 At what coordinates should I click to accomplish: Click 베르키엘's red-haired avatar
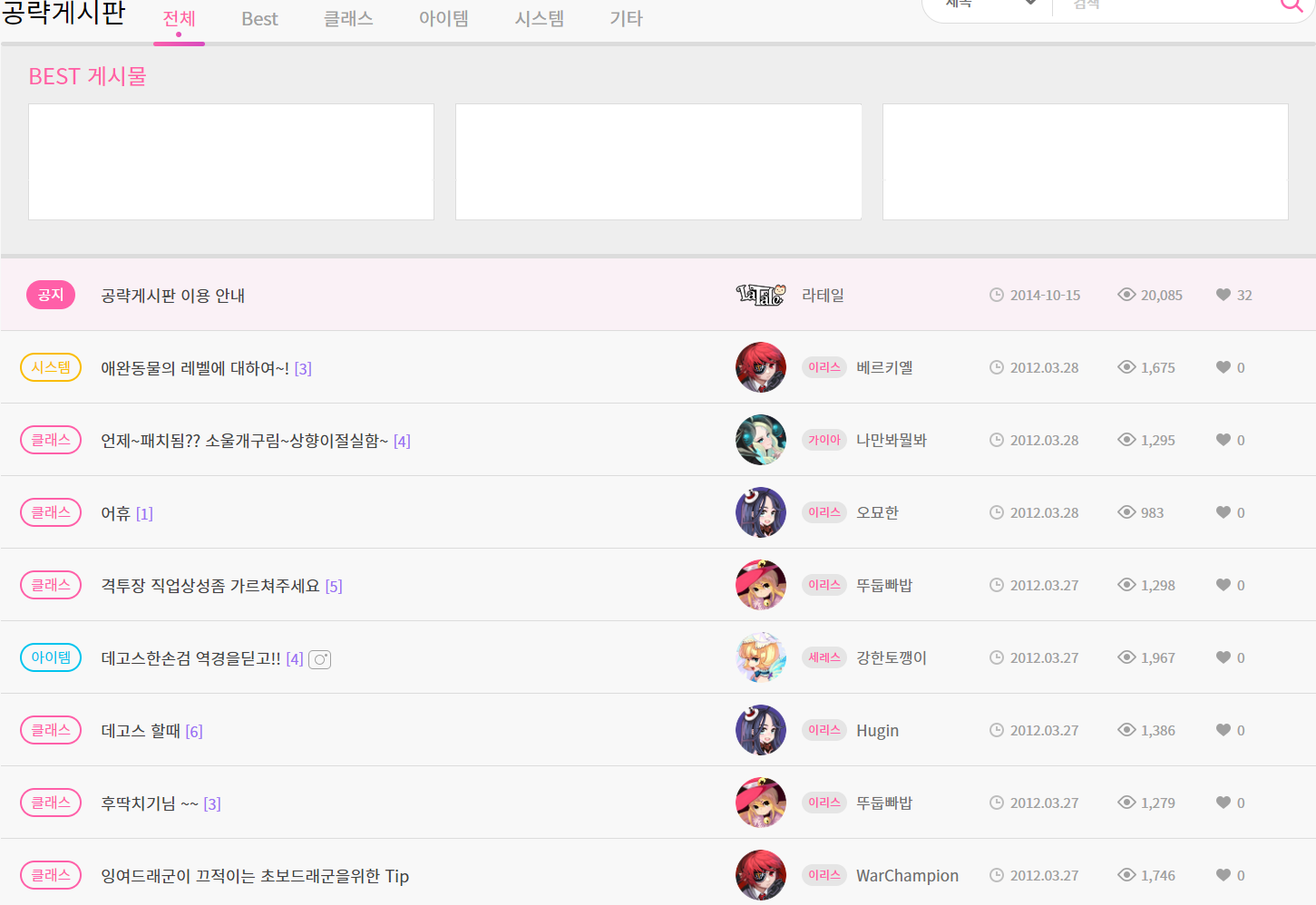click(x=760, y=367)
